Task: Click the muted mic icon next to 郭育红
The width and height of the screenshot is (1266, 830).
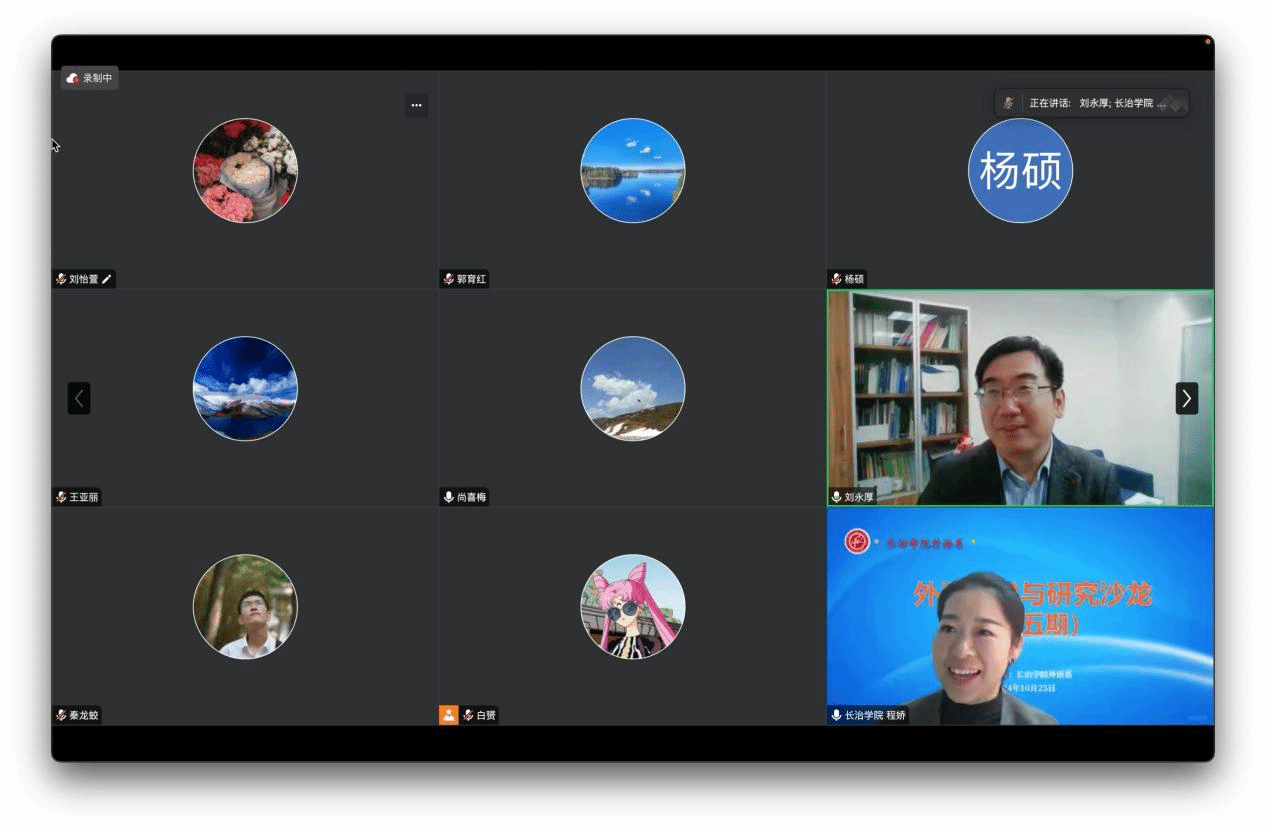Action: pos(449,279)
